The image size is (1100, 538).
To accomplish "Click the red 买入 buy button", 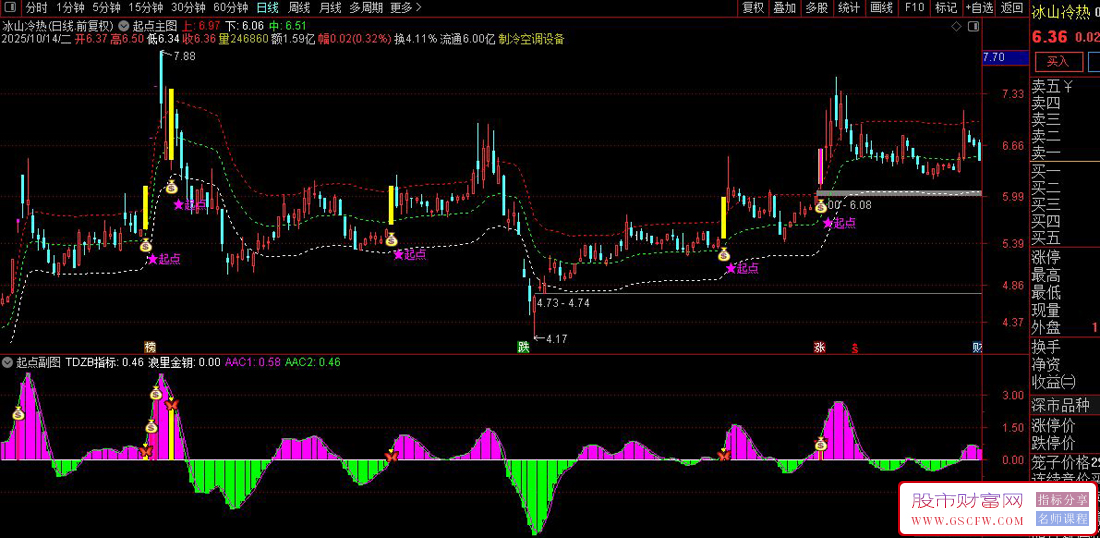I will pyautogui.click(x=1057, y=62).
